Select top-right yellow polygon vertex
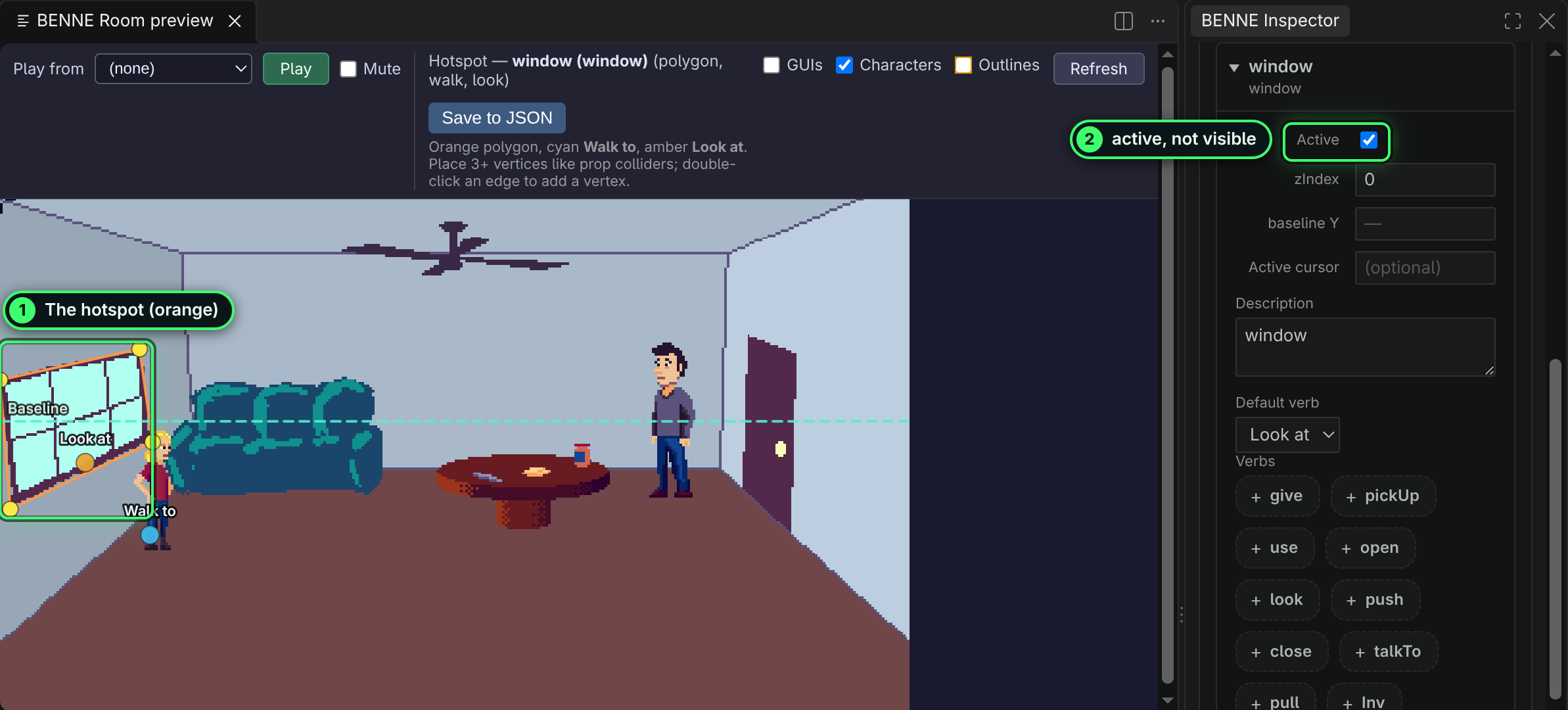Viewport: 1568px width, 710px height. (x=139, y=349)
